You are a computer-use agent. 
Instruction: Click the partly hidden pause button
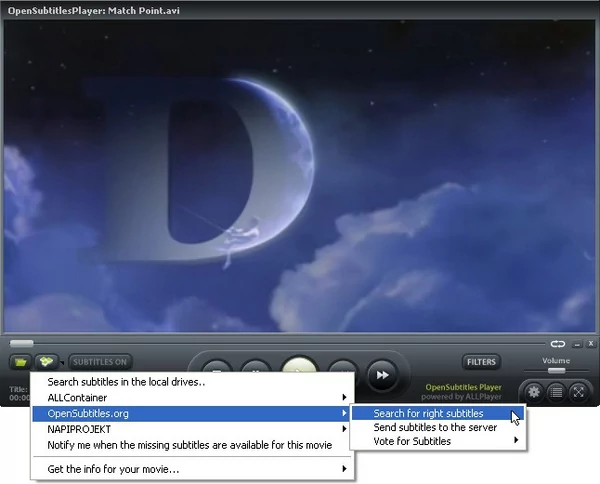pos(256,366)
